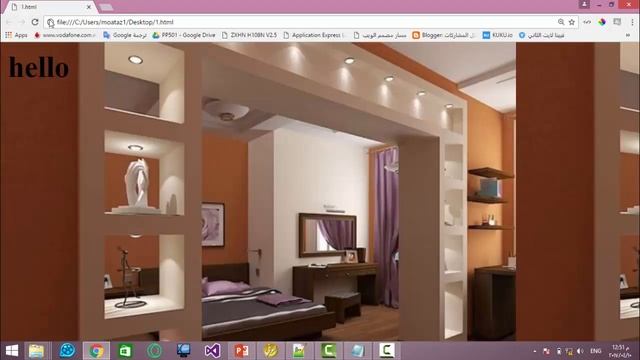Viewport: 640px width, 360px height.
Task: Open the image editor icon in taskbar
Action: (x=299, y=351)
